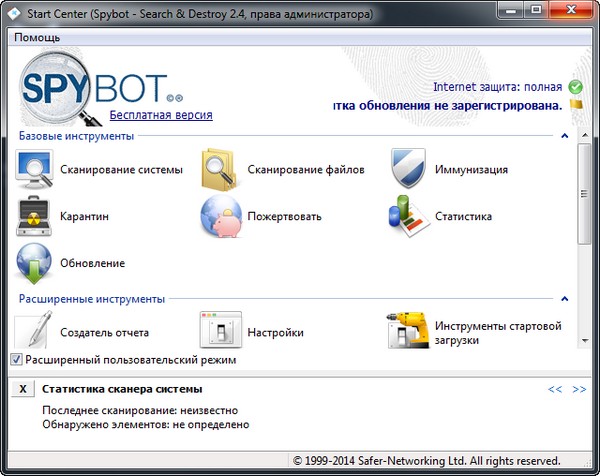Go to previous info panel with <<
600x476 pixels.
coord(555,390)
